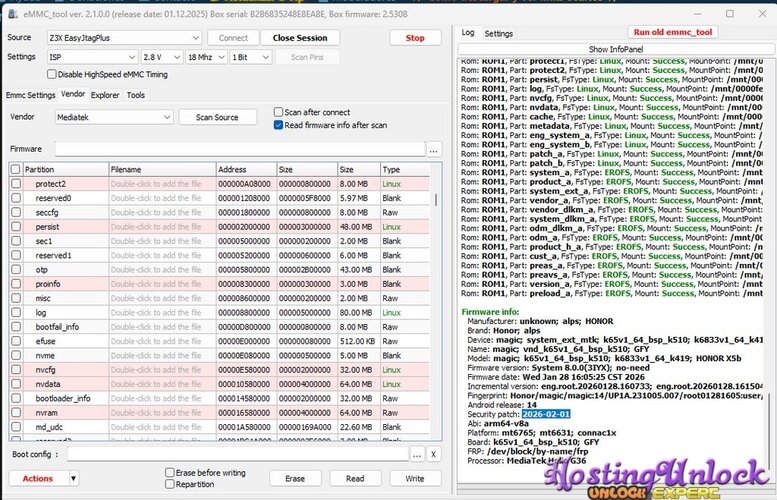Click the eMMC_tool app icon in title bar
This screenshot has height=500, width=777.
(13, 14)
